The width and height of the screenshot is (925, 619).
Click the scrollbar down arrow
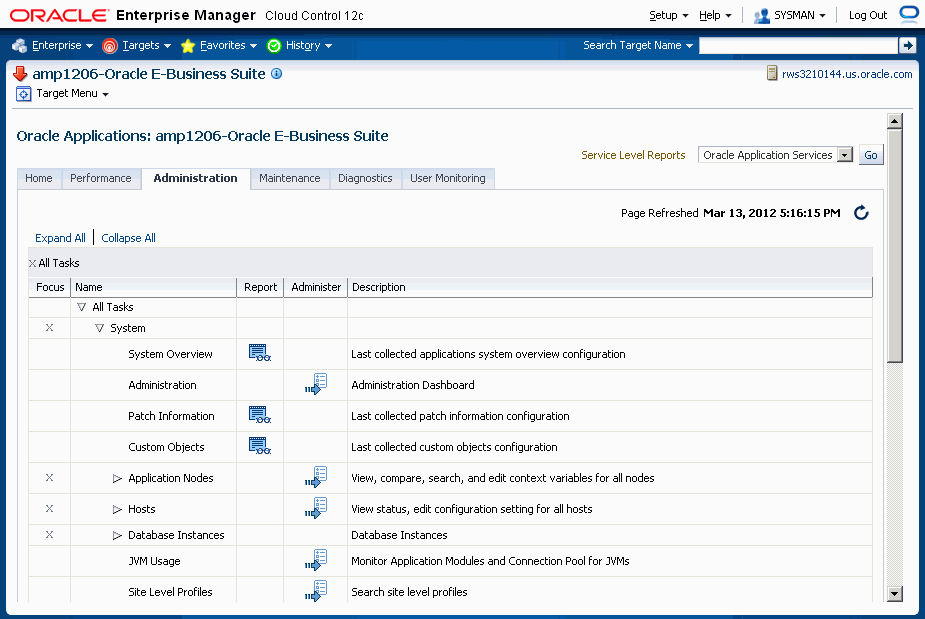pyautogui.click(x=894, y=594)
